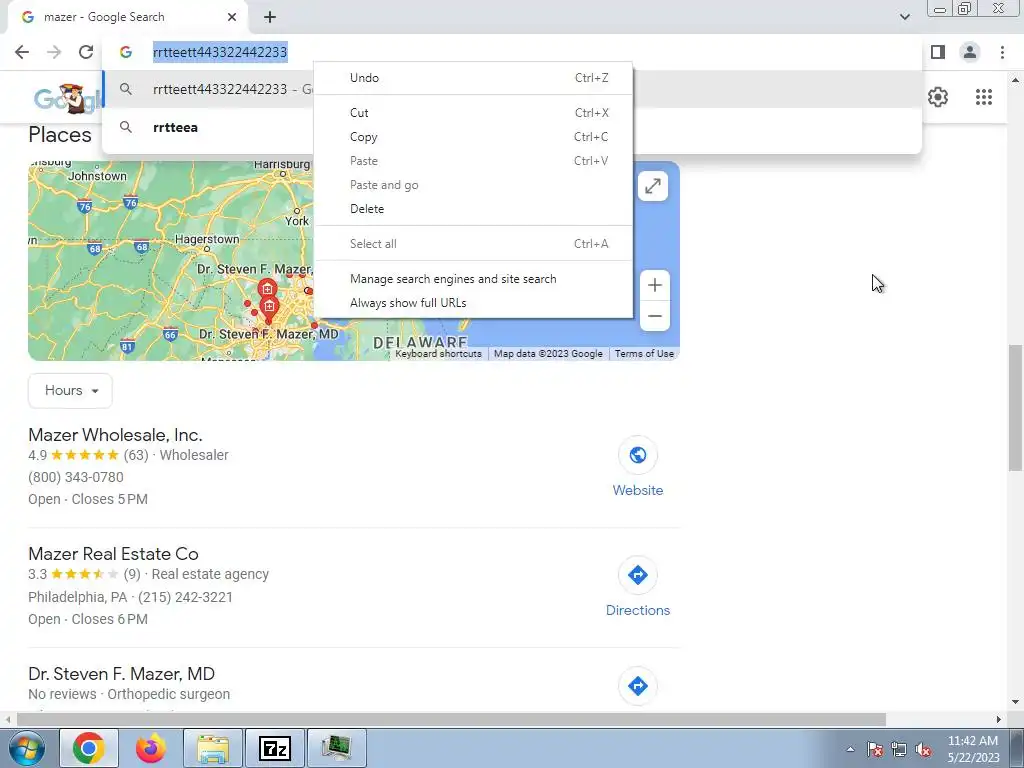Click the Website link label
Screen dimensions: 1024x768
(x=637, y=490)
